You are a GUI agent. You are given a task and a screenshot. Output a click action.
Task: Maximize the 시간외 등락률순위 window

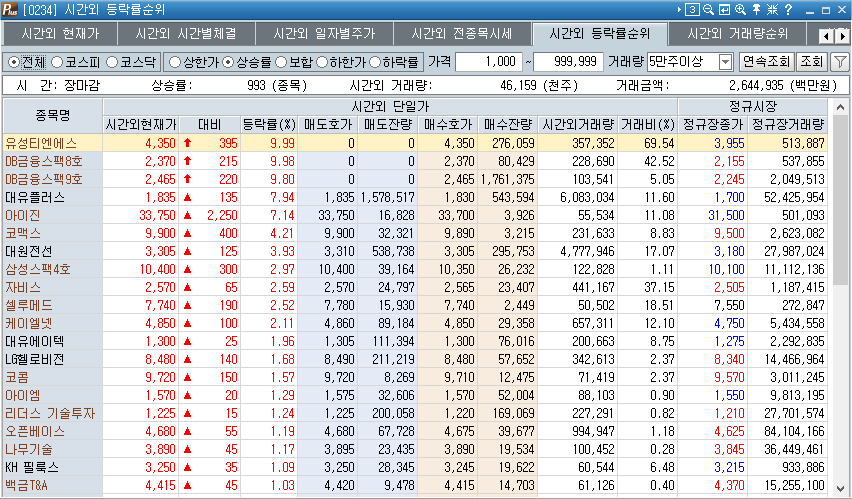[826, 10]
